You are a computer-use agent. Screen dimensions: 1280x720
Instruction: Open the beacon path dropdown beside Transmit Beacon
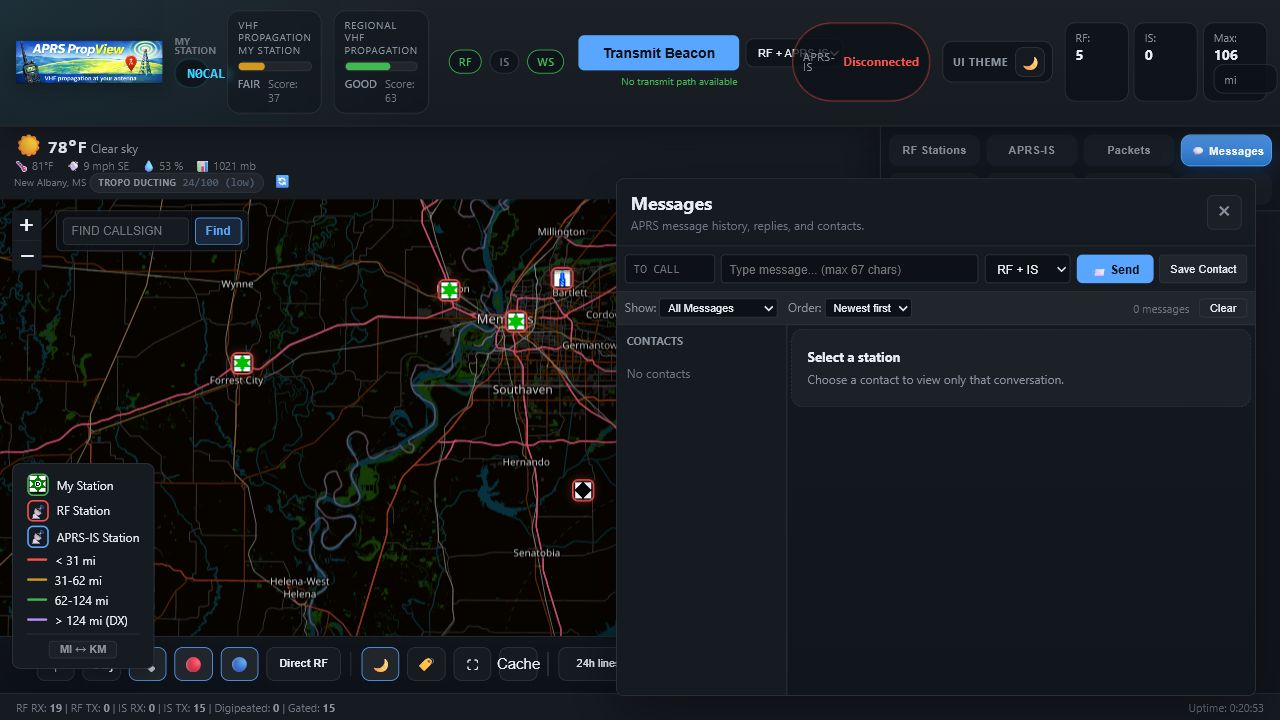coord(795,53)
